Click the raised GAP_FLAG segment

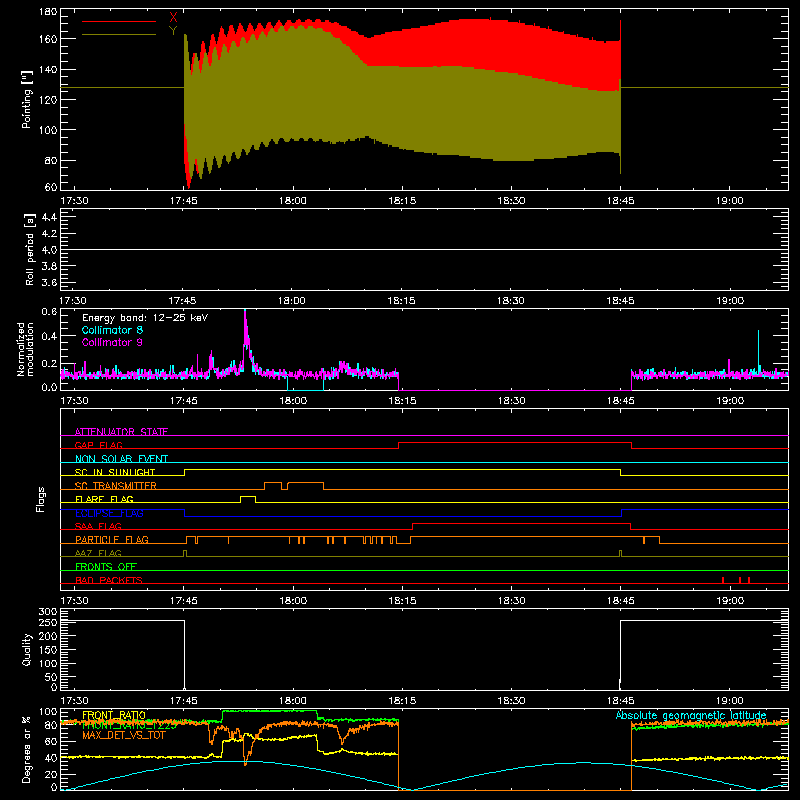point(515,442)
